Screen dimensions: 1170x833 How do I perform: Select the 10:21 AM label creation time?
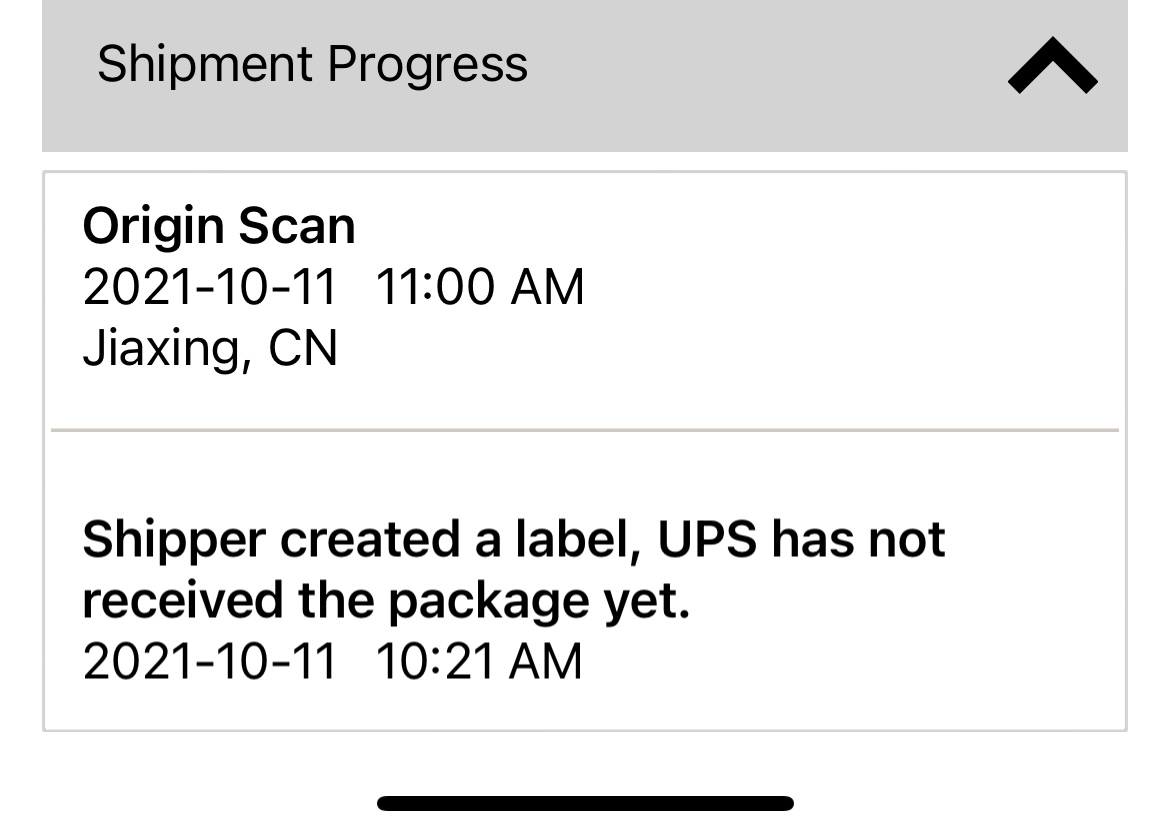click(479, 662)
